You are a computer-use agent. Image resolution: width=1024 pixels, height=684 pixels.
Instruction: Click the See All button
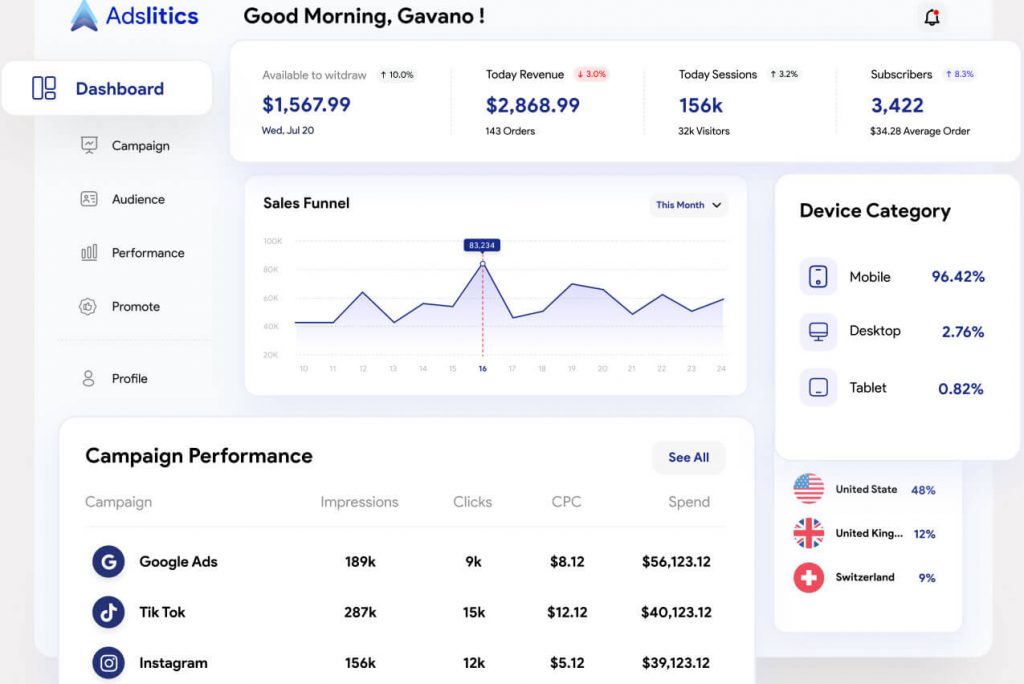click(688, 457)
